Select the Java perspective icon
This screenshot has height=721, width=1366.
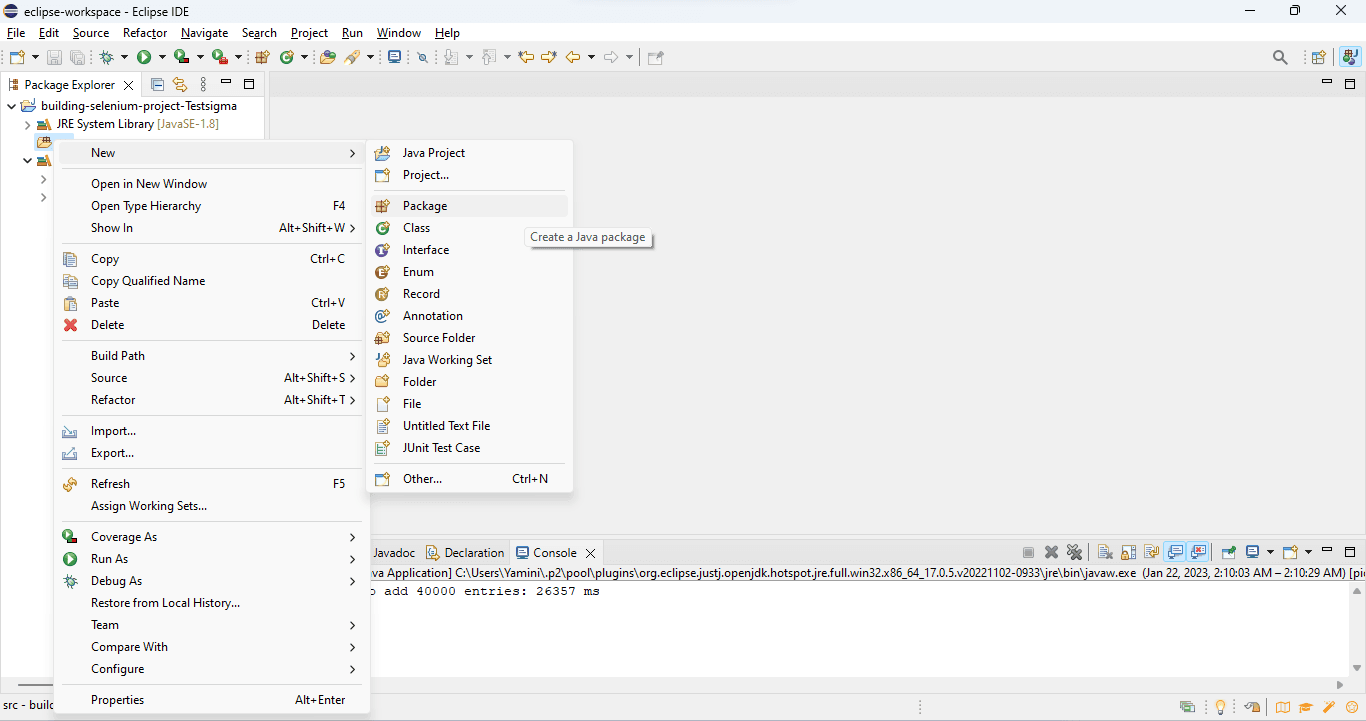1351,58
